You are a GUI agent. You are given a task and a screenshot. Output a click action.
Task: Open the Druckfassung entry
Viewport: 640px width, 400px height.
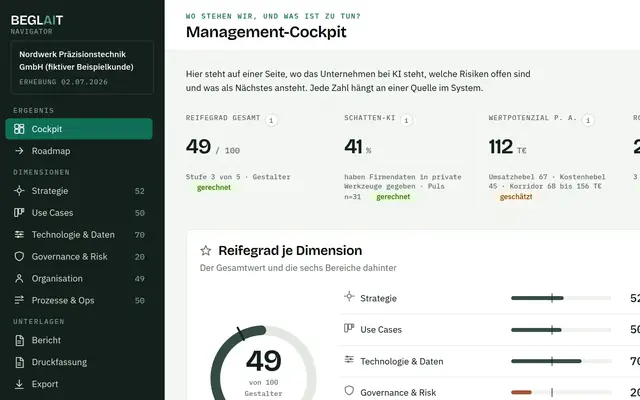(79, 362)
